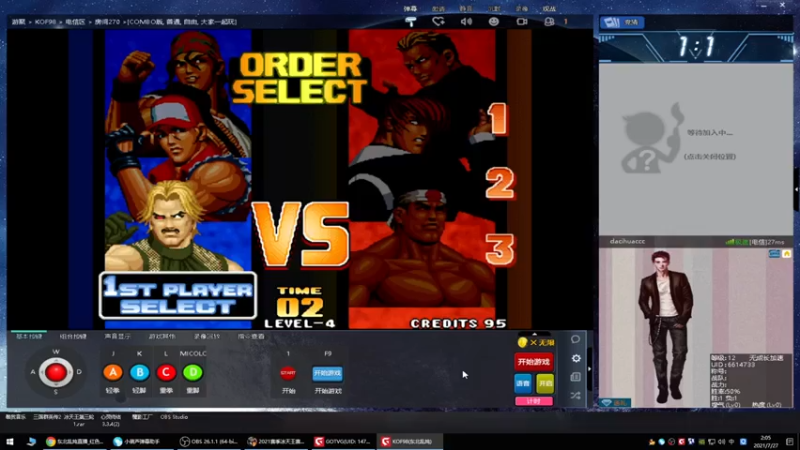
Task: Open the Windows Start button
Action: [10, 441]
